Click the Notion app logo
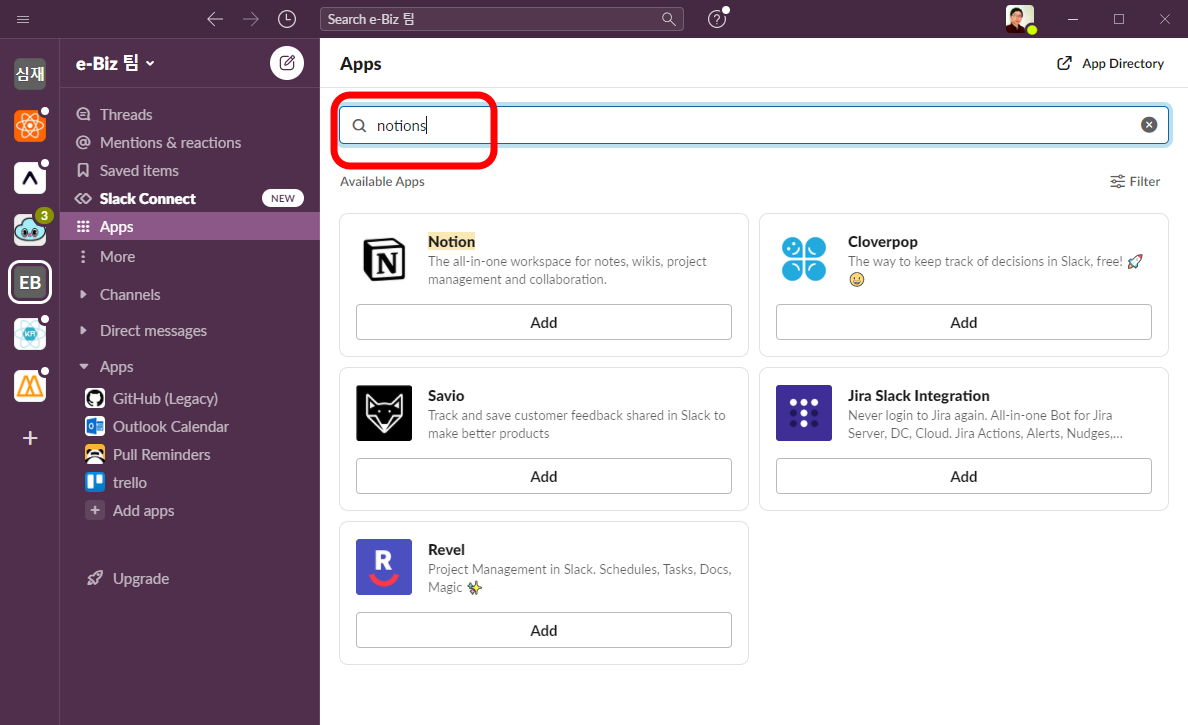Screen dimensions: 1188x725 coord(384,259)
